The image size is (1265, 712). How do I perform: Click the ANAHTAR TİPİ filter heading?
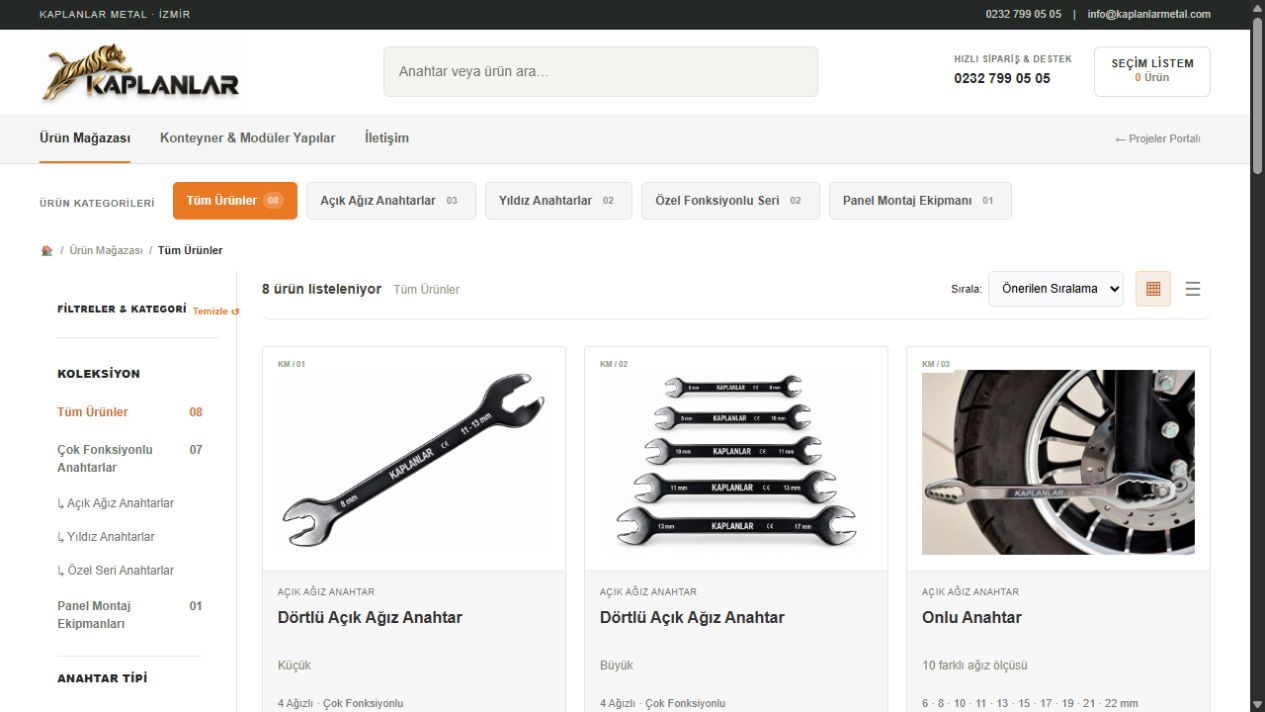click(102, 678)
